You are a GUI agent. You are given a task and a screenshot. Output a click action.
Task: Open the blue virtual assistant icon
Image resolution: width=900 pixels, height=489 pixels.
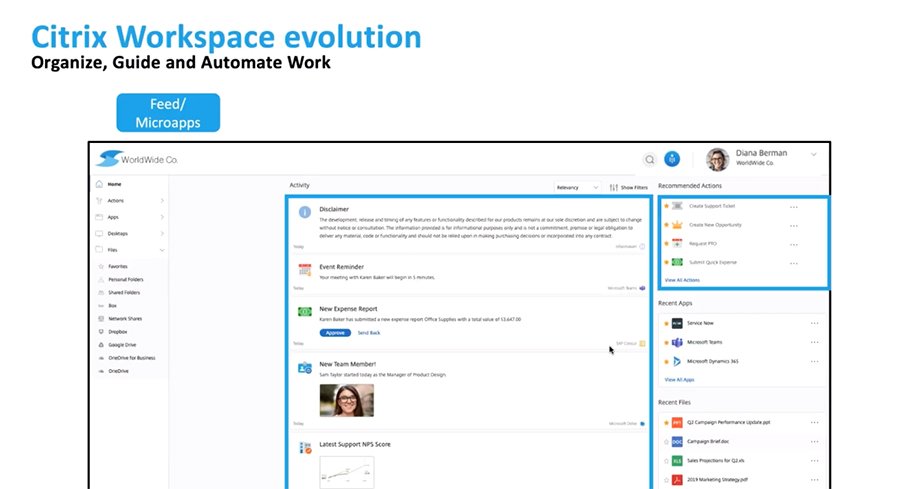(673, 159)
